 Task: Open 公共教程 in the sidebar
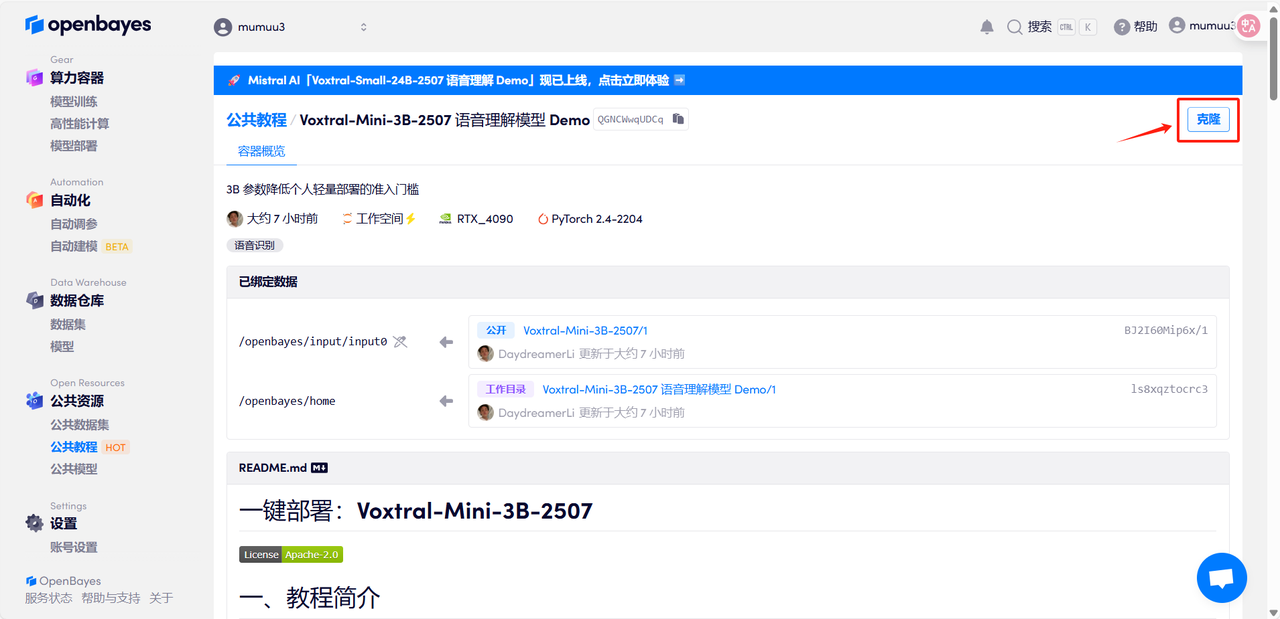point(74,447)
